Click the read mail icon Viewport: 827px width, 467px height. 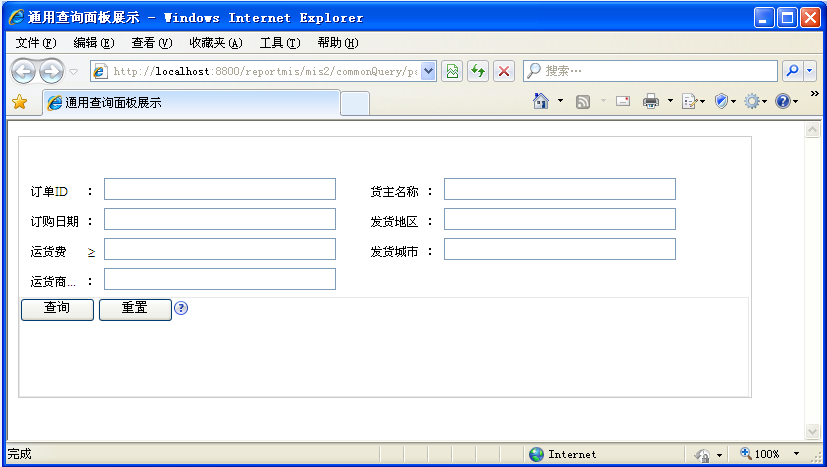(x=623, y=101)
